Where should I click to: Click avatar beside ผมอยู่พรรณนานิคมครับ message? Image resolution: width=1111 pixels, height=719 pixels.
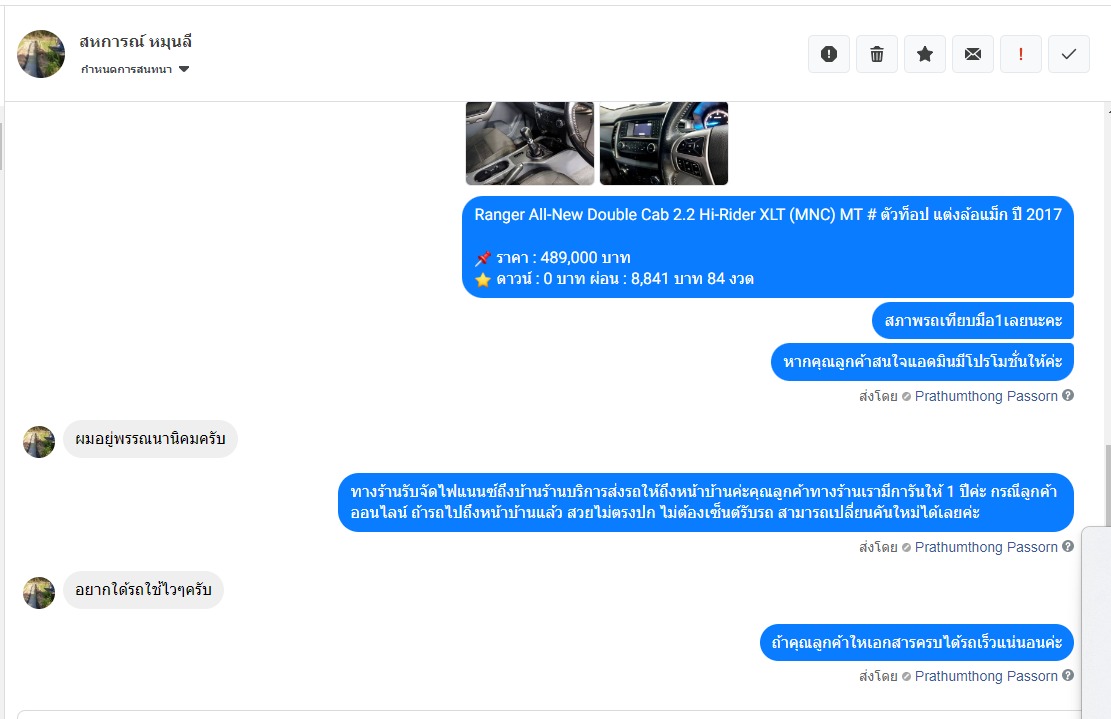[39, 442]
